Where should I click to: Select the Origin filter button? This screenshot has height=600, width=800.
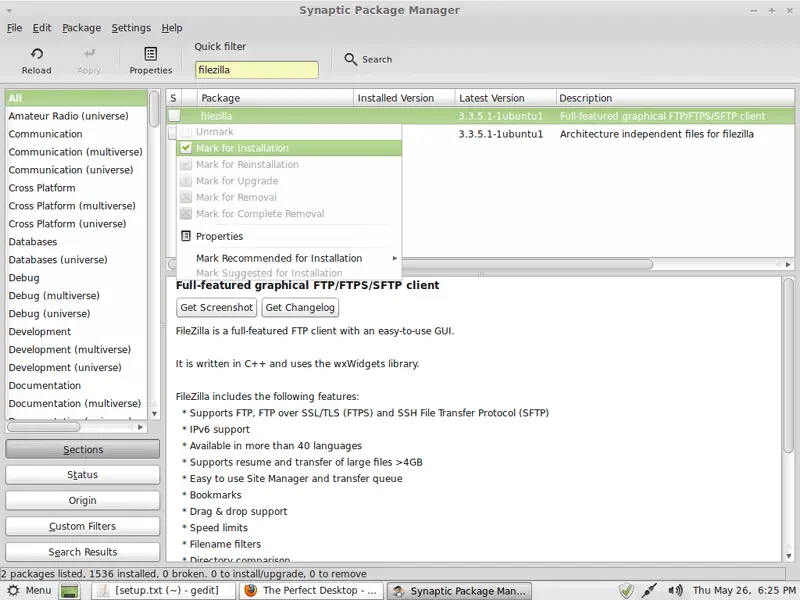[x=83, y=501]
